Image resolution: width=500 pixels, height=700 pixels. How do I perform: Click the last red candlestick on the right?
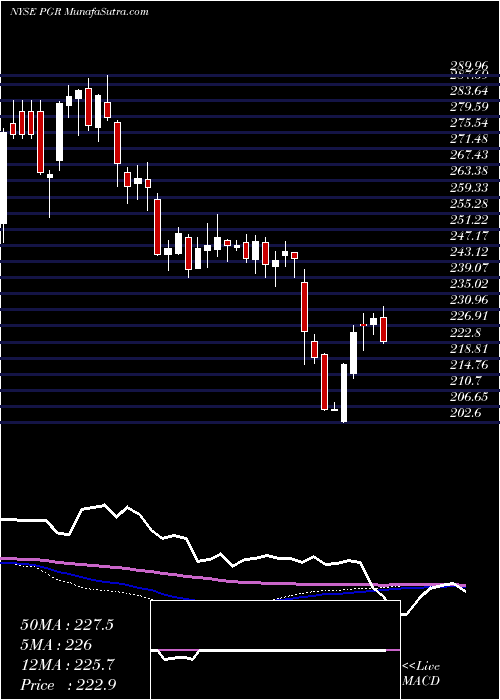pos(383,329)
